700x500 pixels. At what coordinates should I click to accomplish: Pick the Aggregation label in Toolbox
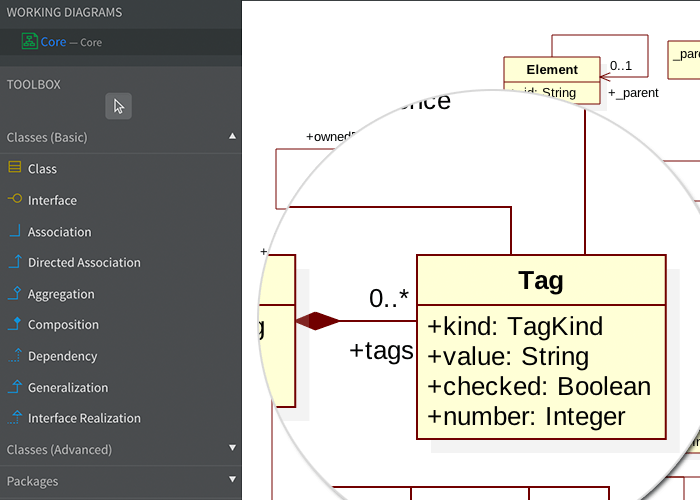point(61,294)
